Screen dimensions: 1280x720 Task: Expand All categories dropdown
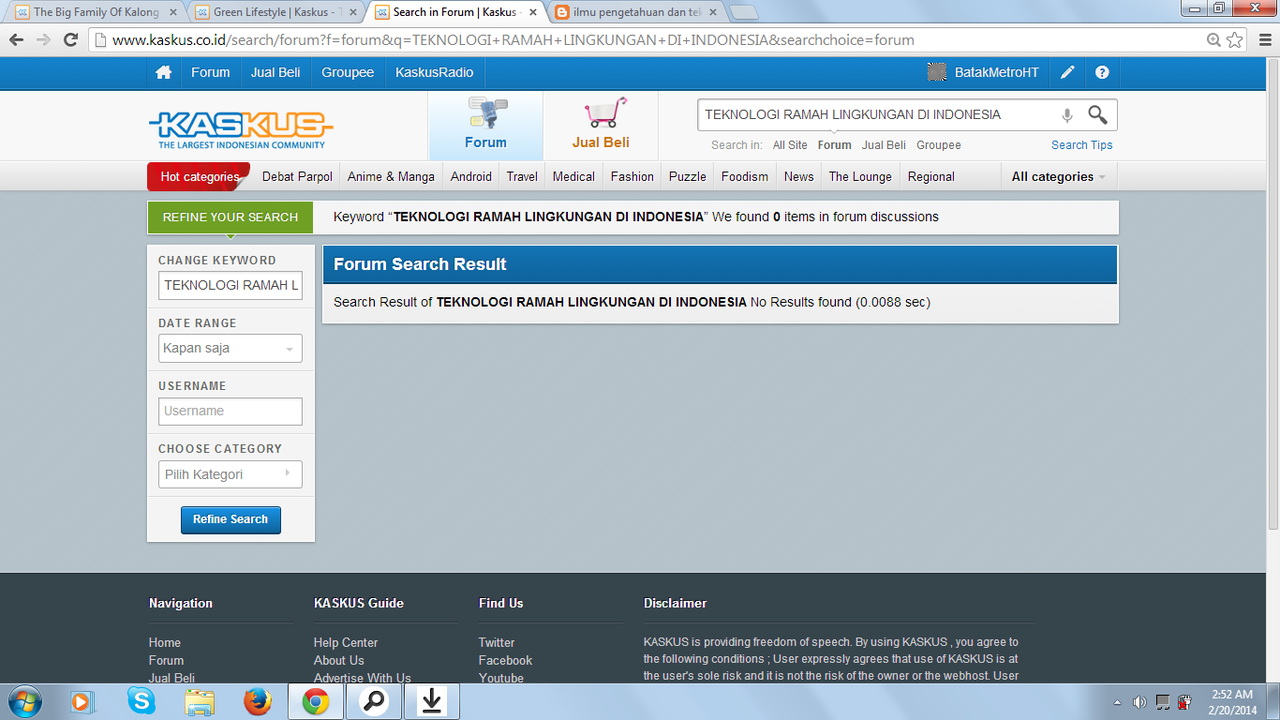(x=1058, y=176)
